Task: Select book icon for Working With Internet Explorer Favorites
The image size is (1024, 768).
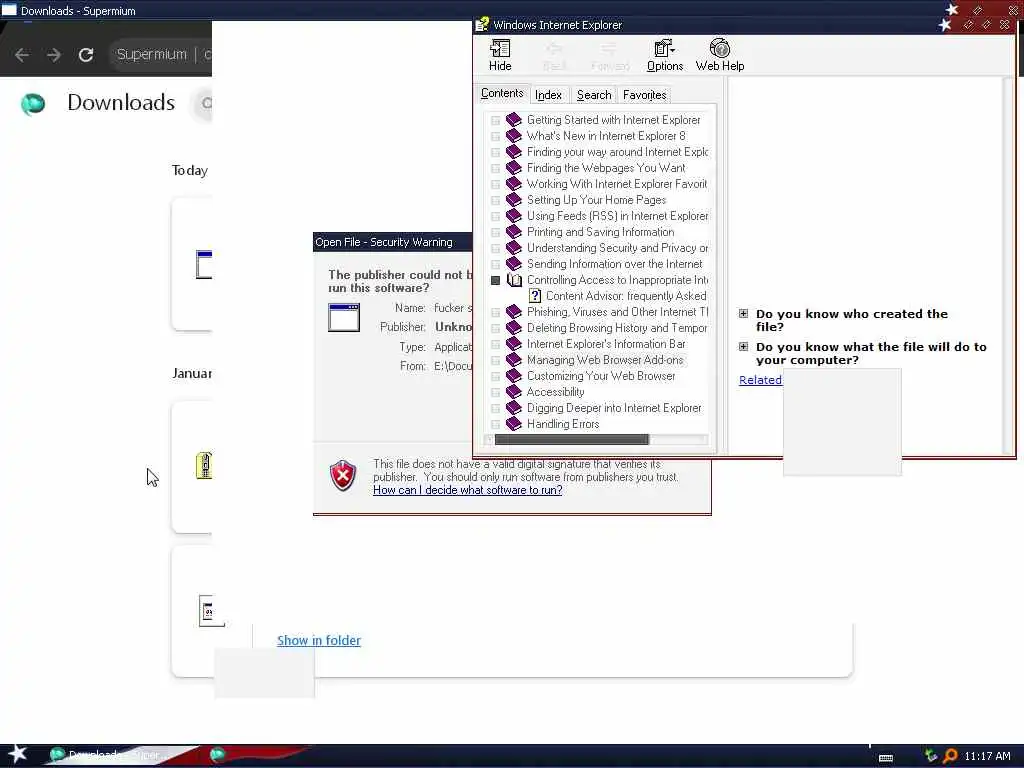Action: click(x=514, y=184)
